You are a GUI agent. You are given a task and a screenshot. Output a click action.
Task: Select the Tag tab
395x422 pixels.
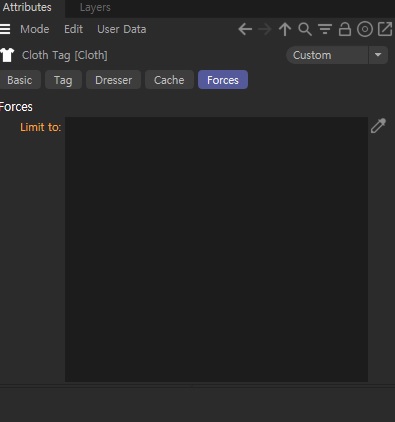point(63,80)
